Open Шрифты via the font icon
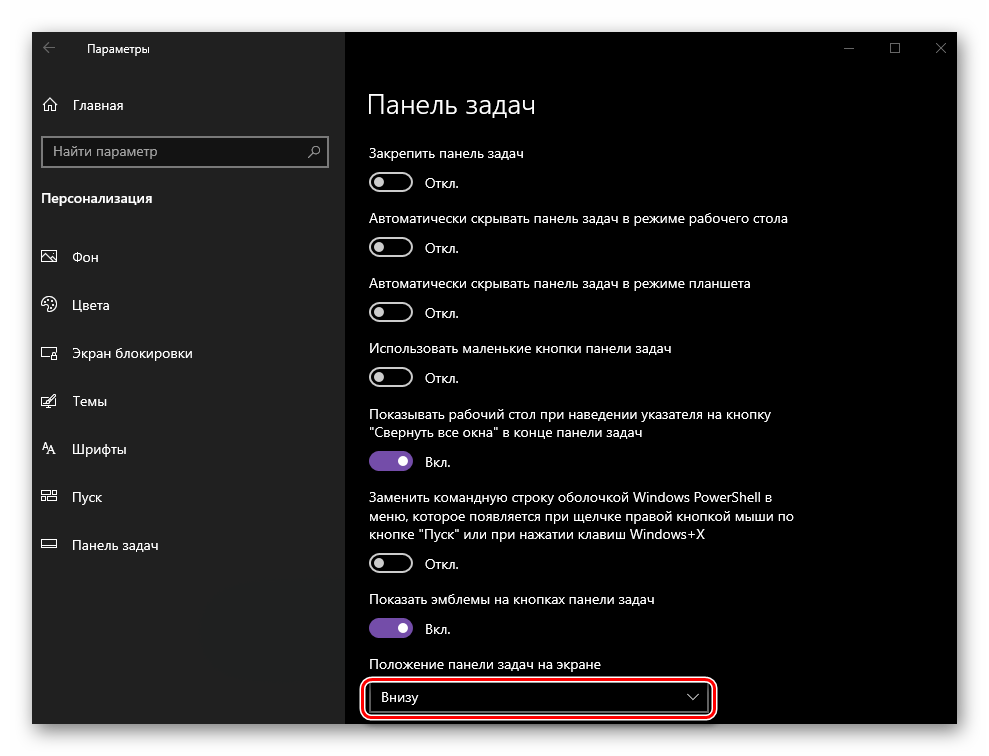Screen dimensions: 989x756 pyautogui.click(x=49, y=449)
